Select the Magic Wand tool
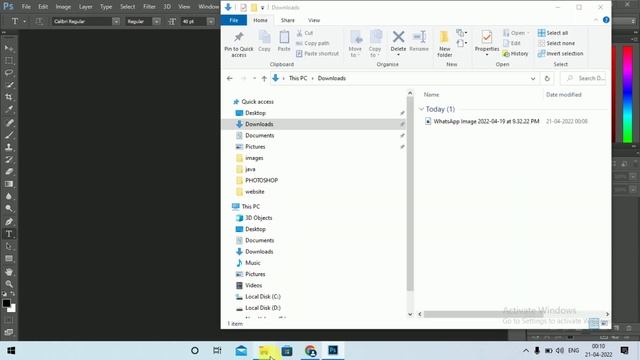640x360 pixels. click(9, 85)
